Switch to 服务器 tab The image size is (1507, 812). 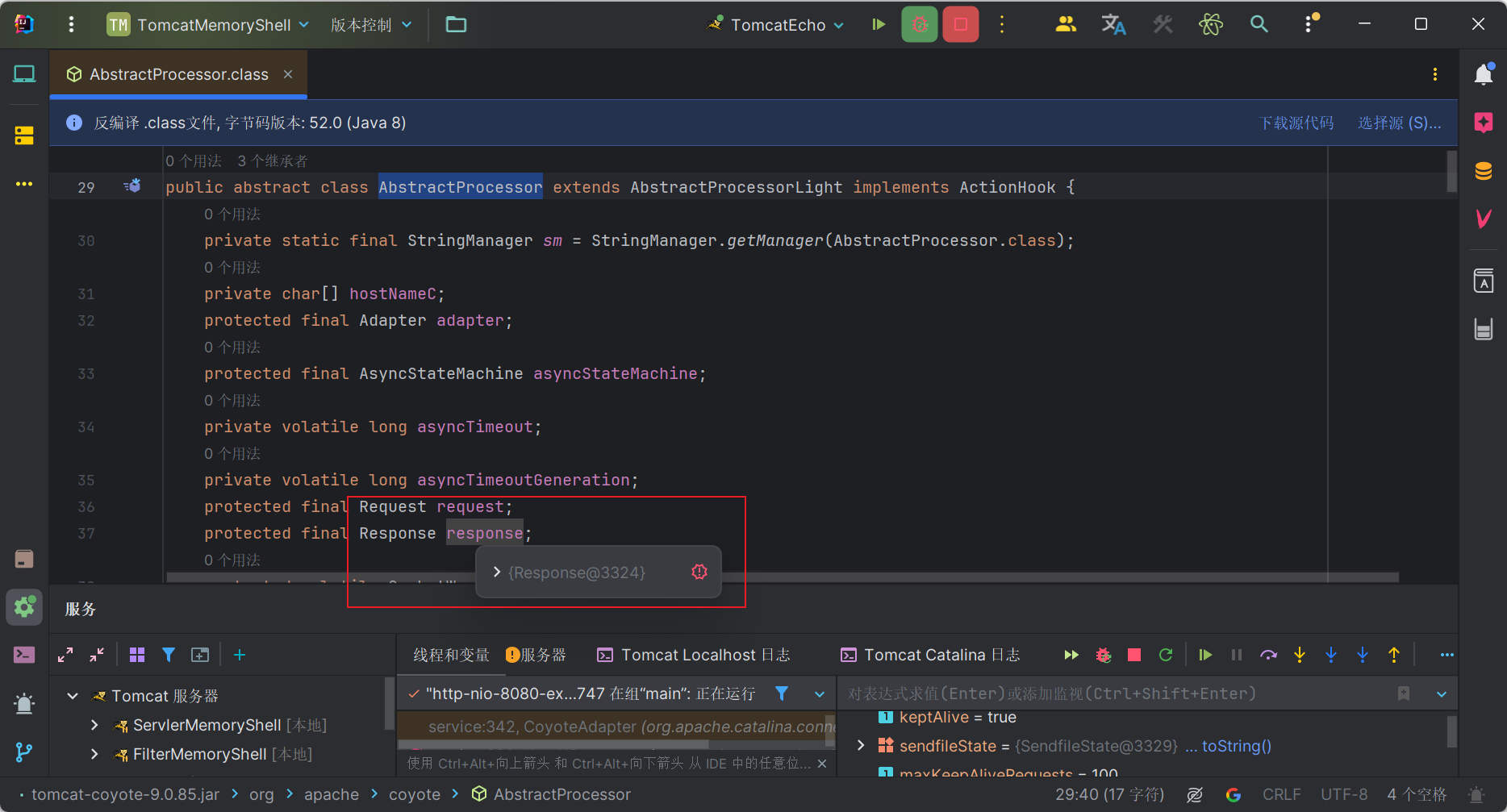[x=536, y=655]
